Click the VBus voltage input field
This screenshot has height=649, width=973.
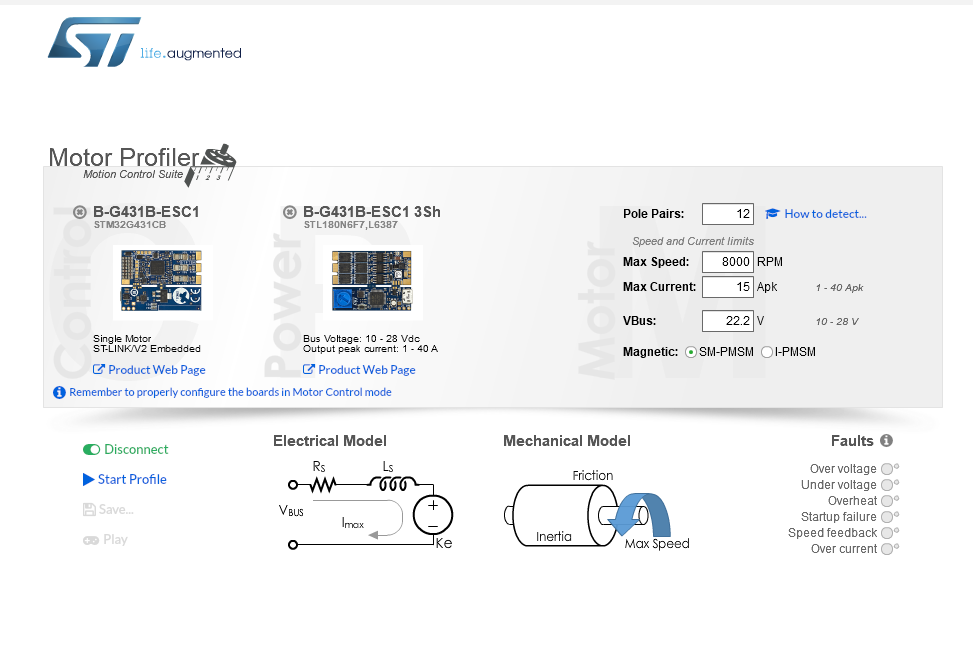(728, 321)
